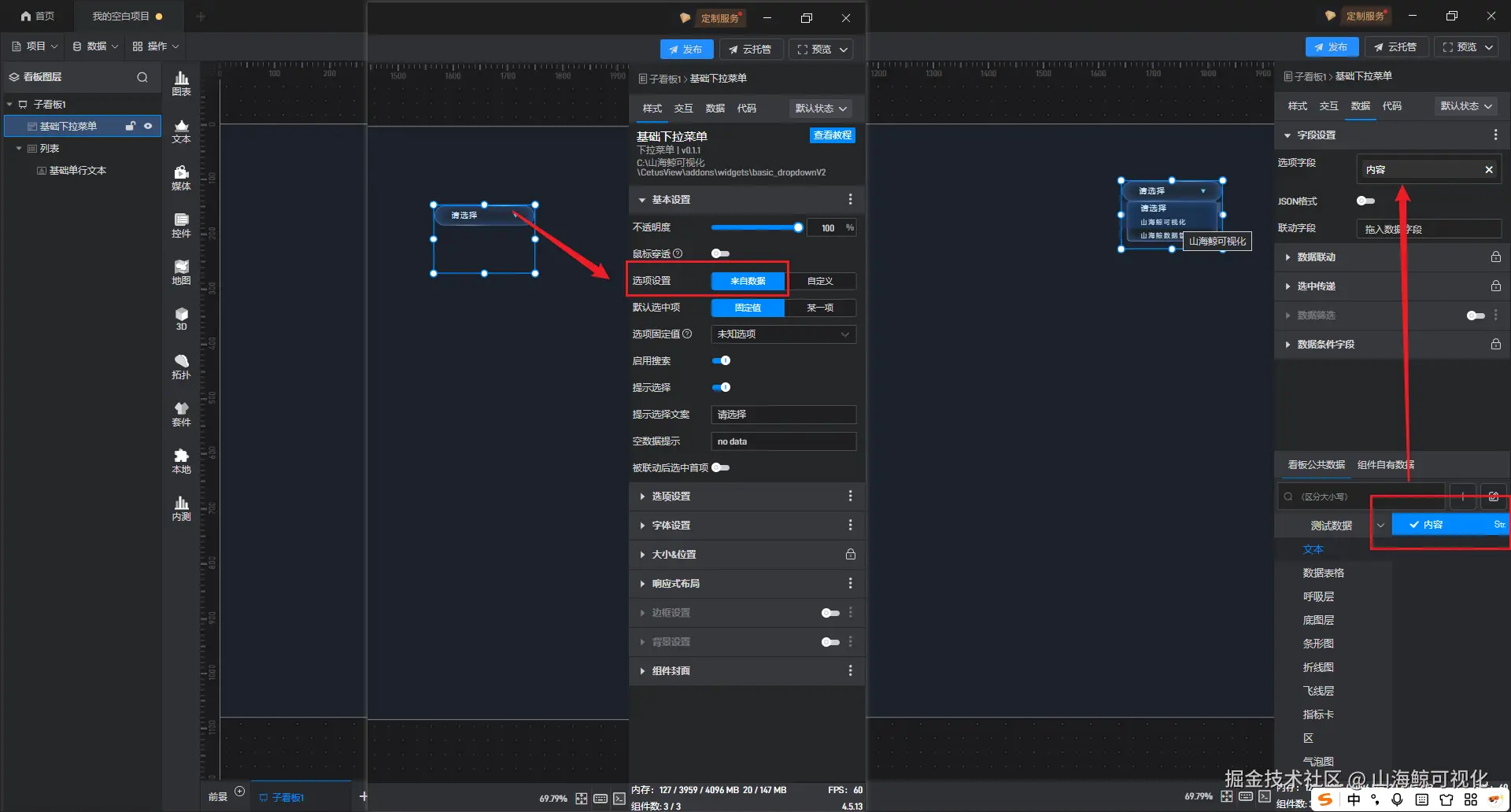This screenshot has width=1511, height=812.
Task: Open the 选项固定值 未知选项 dropdown
Action: [x=783, y=334]
